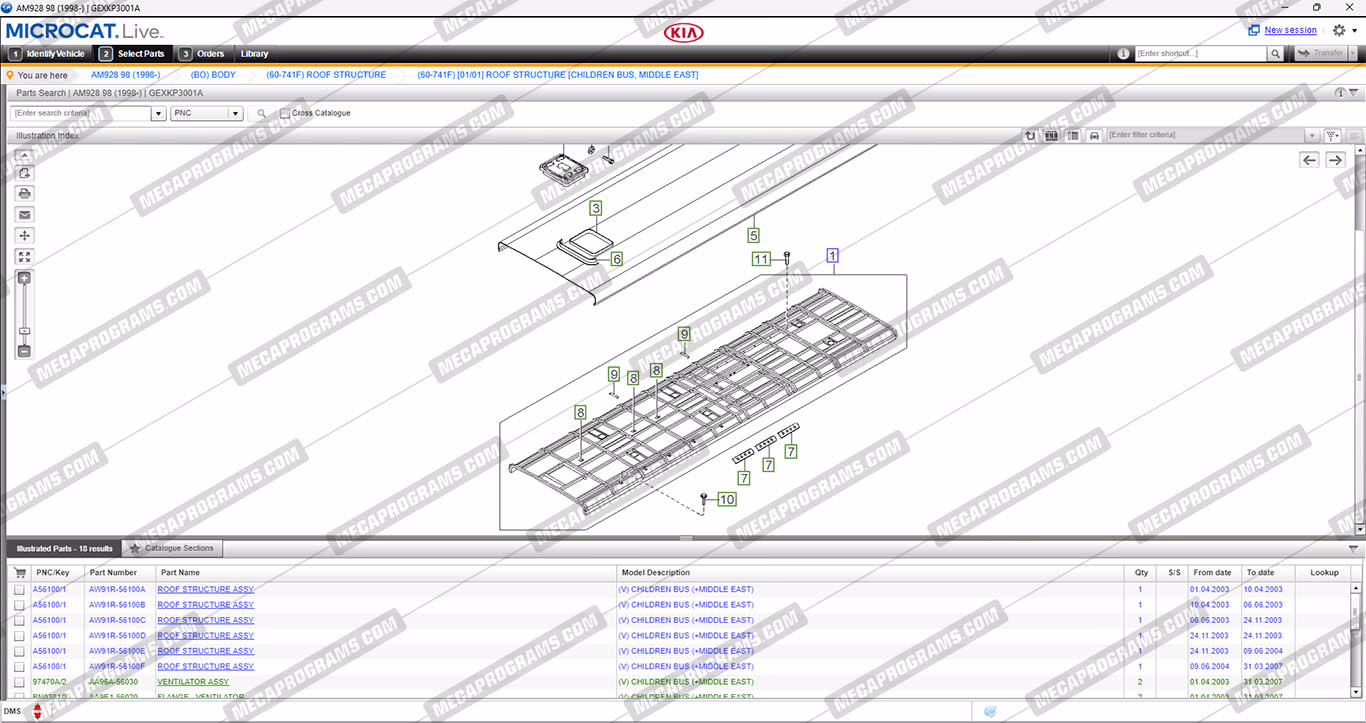Click callout 11 on the illustration
This screenshot has height=723, width=1366.
tap(762, 260)
